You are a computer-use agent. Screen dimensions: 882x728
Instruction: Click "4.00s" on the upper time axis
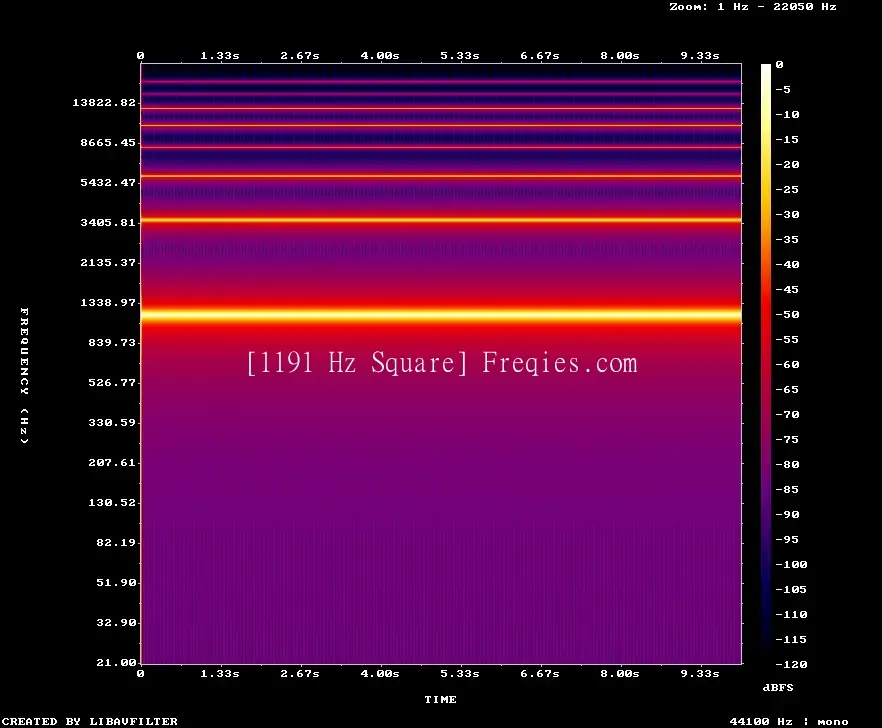[380, 56]
